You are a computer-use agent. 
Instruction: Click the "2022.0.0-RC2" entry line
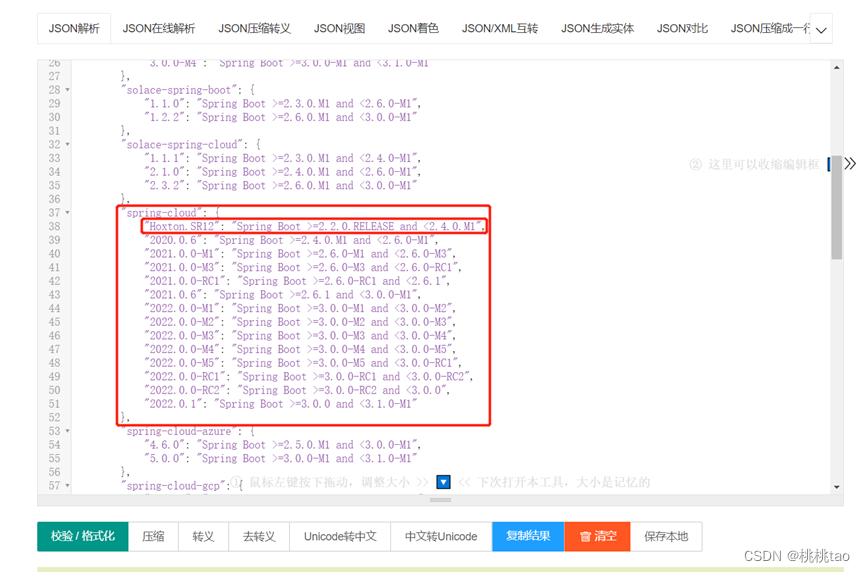click(x=297, y=390)
